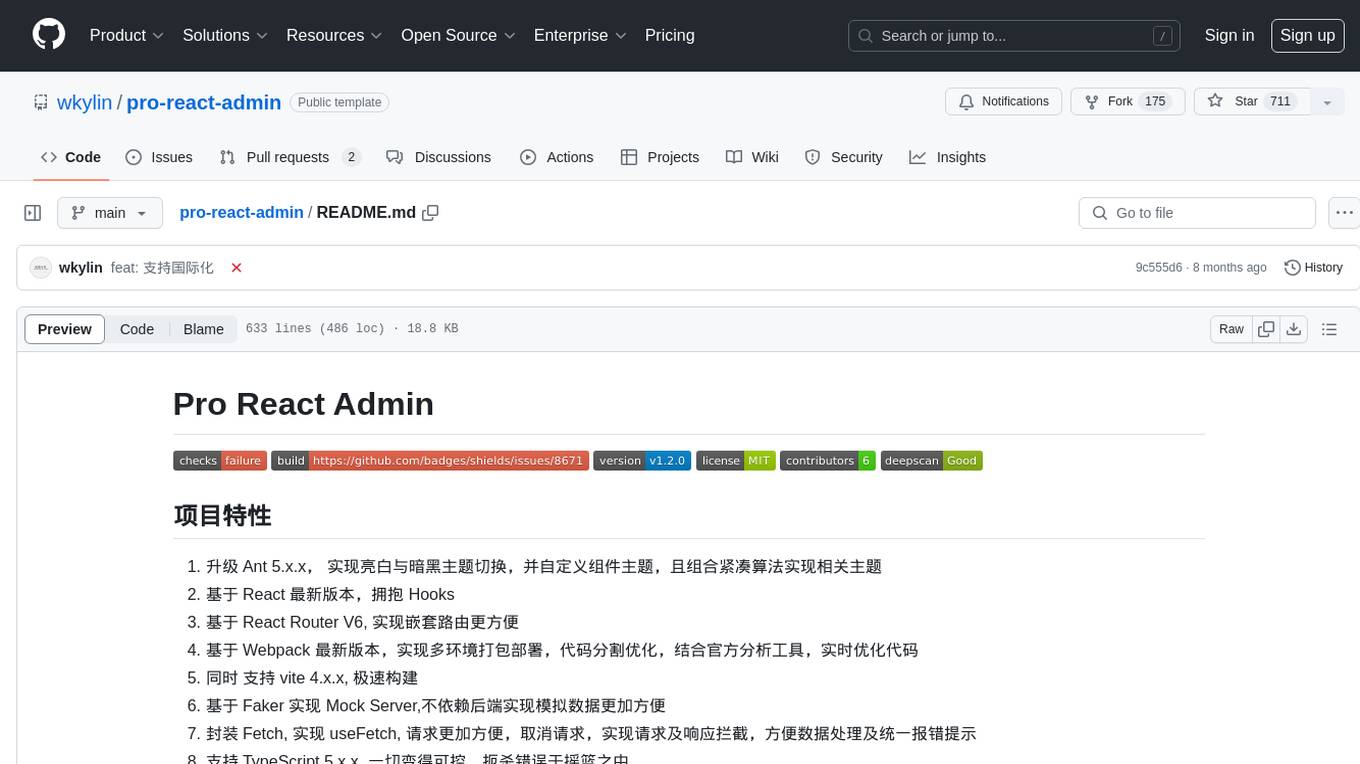The width and height of the screenshot is (1360, 764).
Task: Open the pro-react-admin repository title link
Action: pos(204,102)
